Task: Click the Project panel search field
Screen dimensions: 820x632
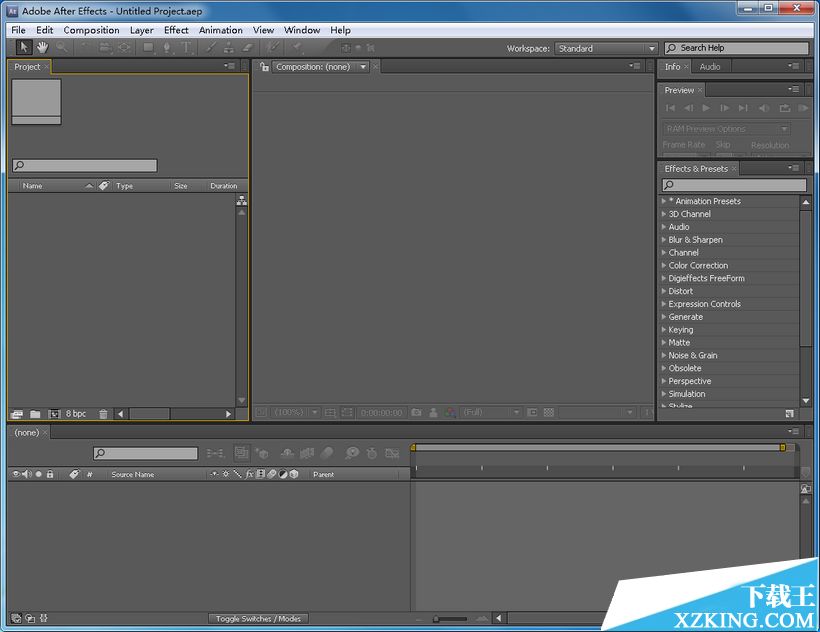Action: 85,166
